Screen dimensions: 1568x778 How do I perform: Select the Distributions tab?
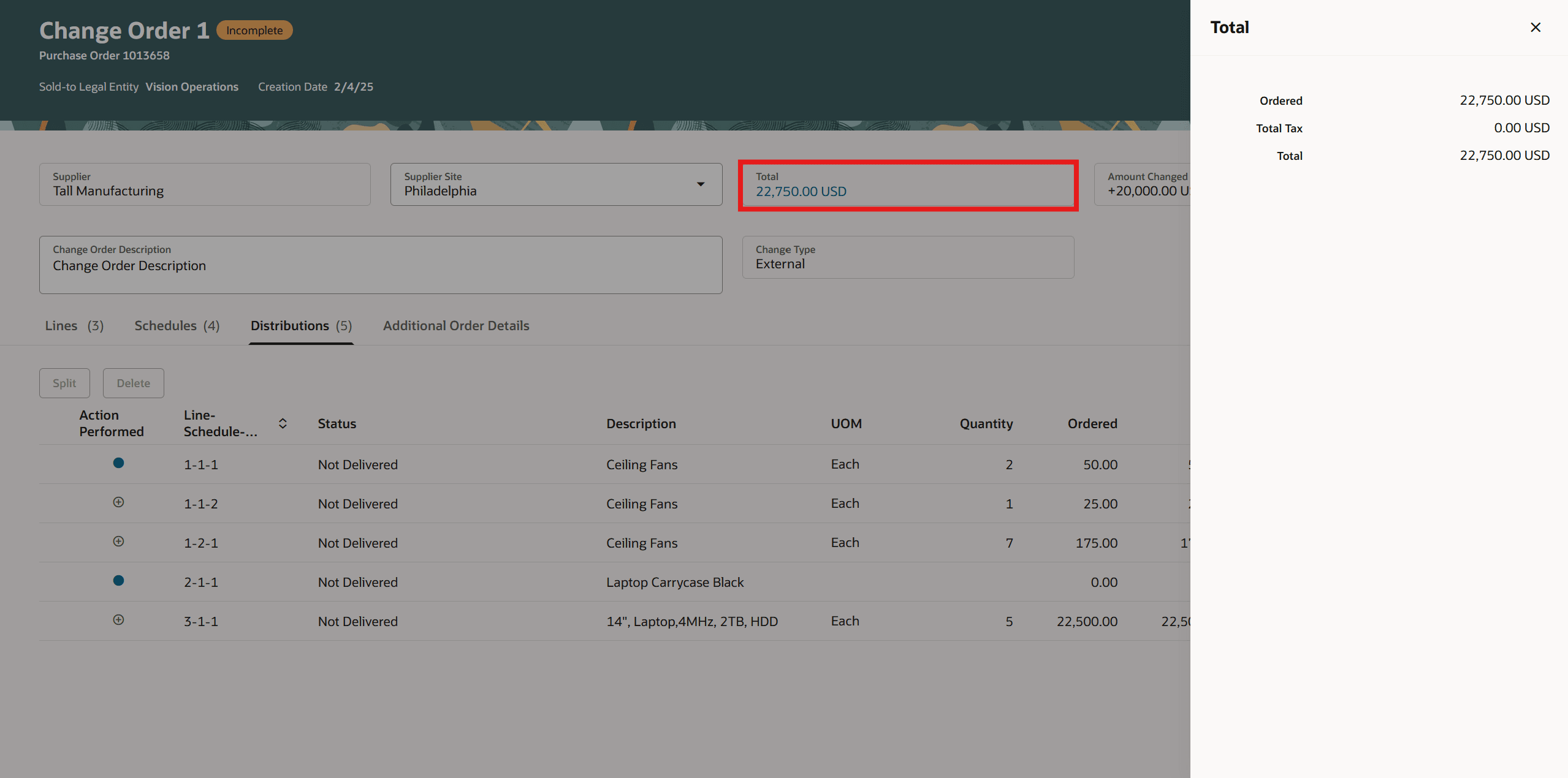(x=301, y=326)
